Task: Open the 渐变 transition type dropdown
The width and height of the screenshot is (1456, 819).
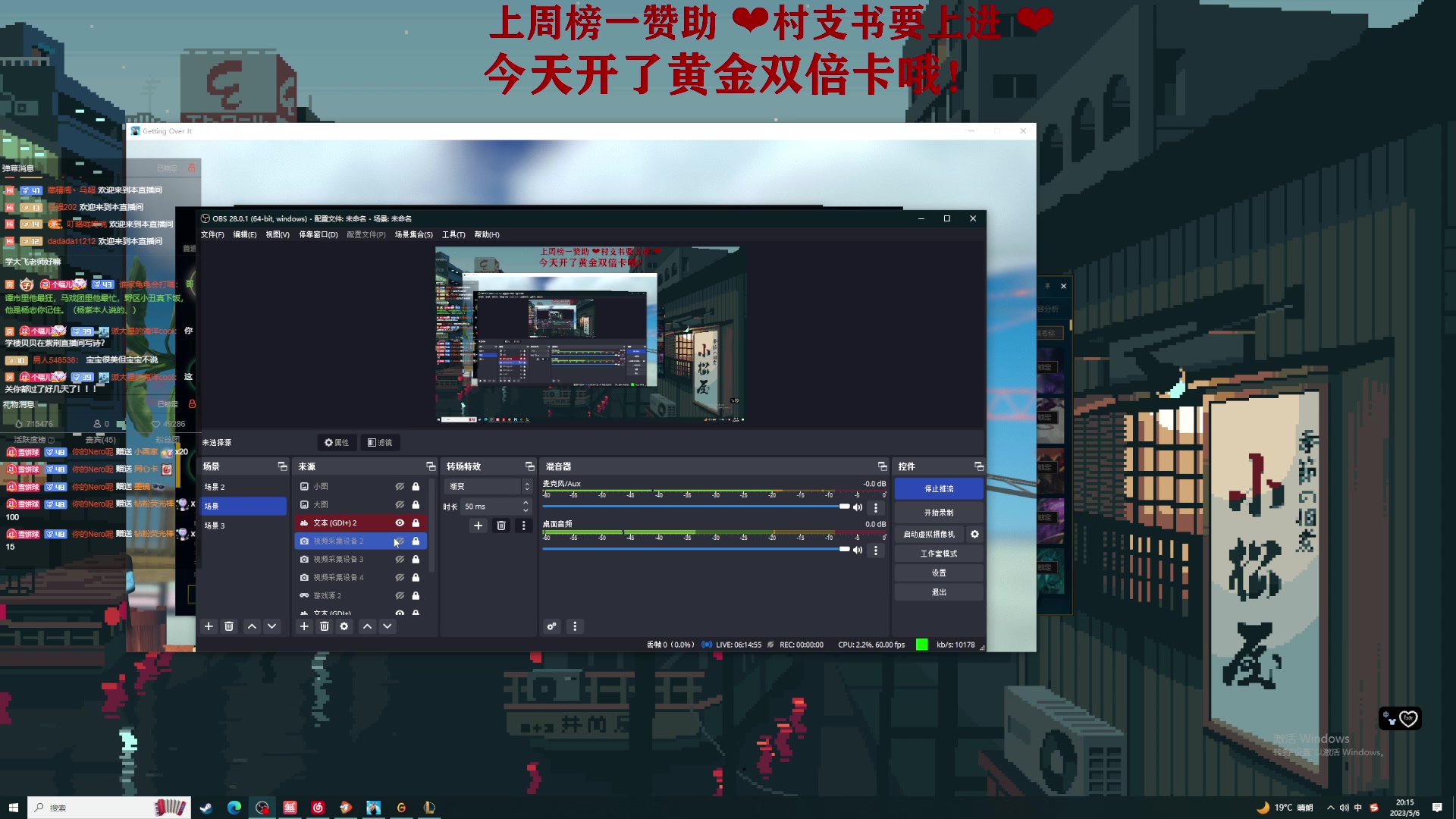Action: tap(488, 487)
